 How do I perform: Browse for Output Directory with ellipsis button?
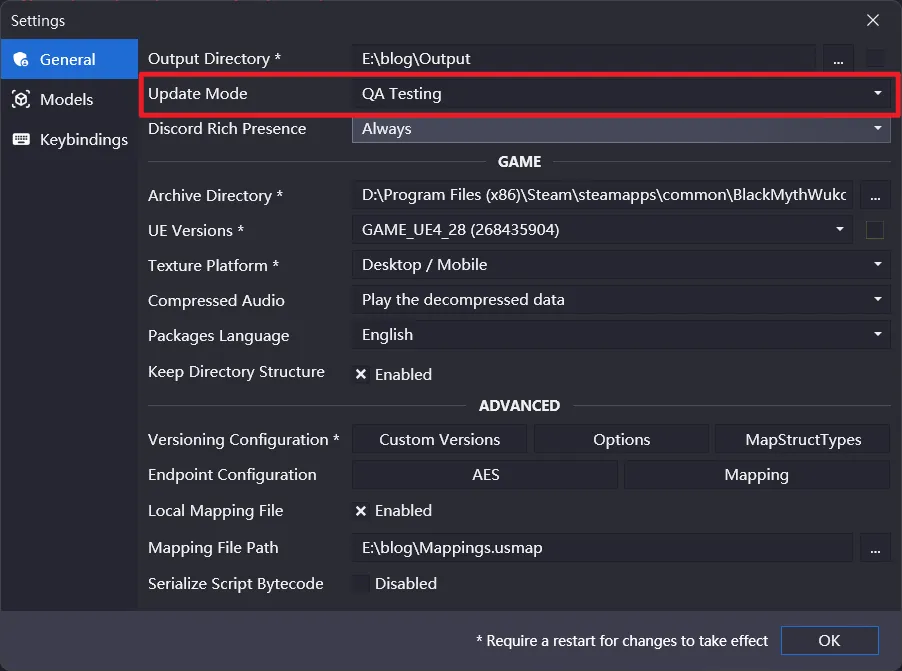[x=838, y=59]
